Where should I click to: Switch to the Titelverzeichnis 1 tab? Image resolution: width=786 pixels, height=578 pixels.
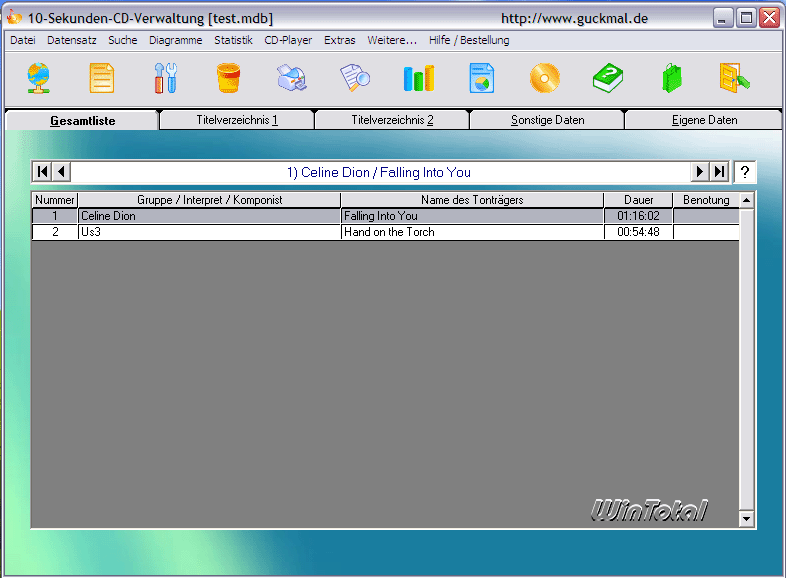[237, 120]
